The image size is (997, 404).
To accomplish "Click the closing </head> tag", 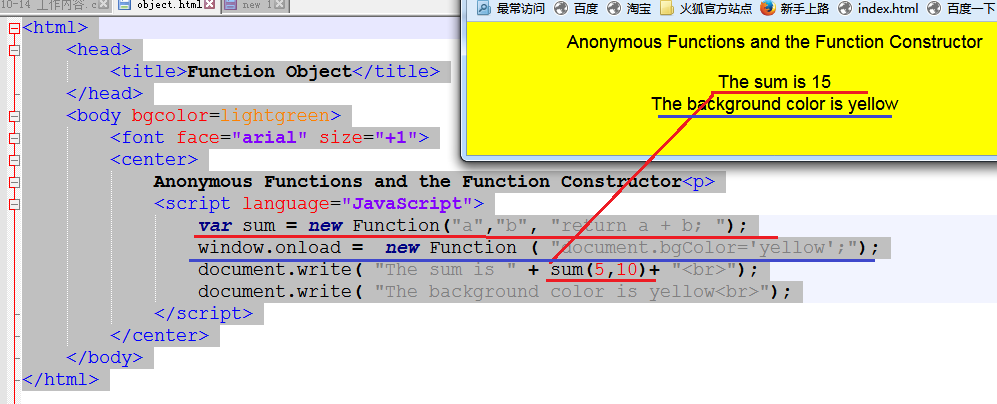I will (104, 94).
